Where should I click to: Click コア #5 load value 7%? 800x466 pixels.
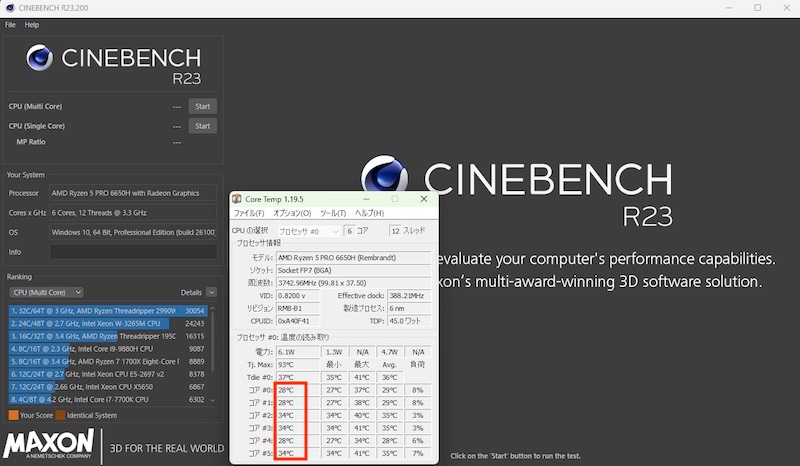click(x=417, y=453)
